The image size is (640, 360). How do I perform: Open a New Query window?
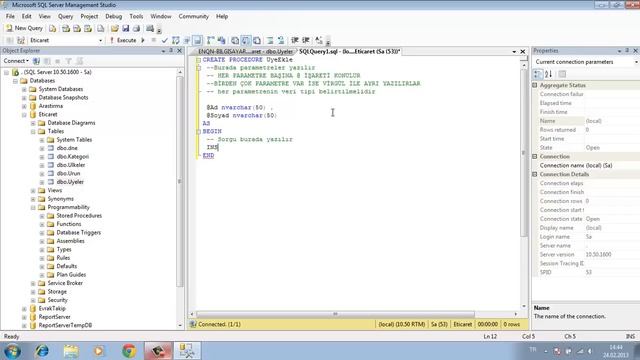pyautogui.click(x=24, y=28)
